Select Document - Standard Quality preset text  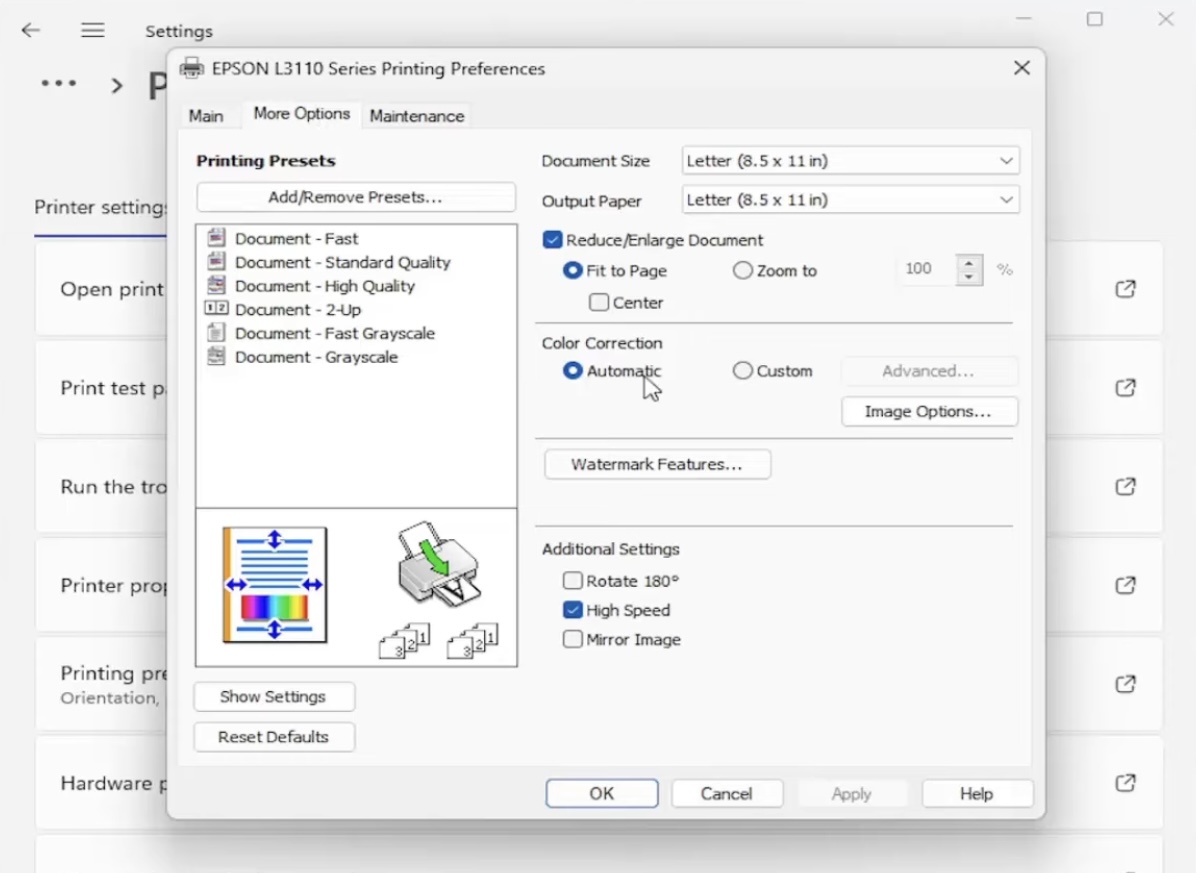342,262
